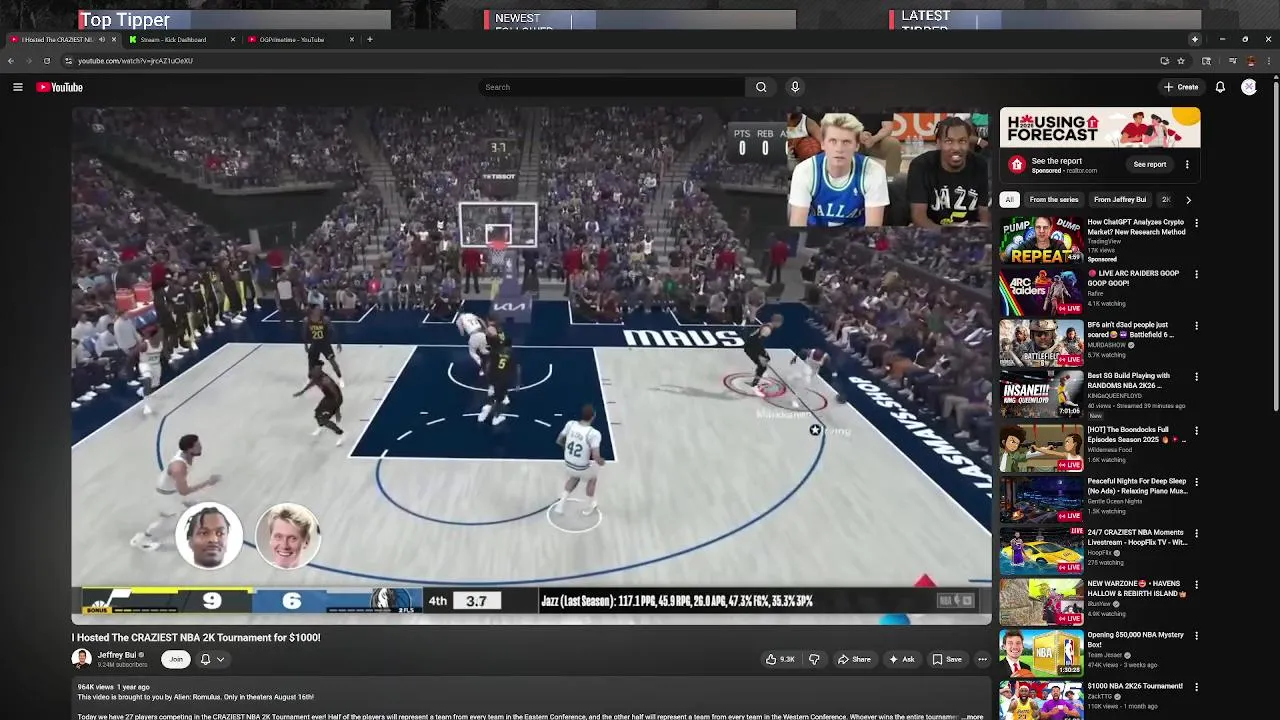Go back with the browser back arrow
Screen dimensions: 1280x720
[x=10, y=61]
